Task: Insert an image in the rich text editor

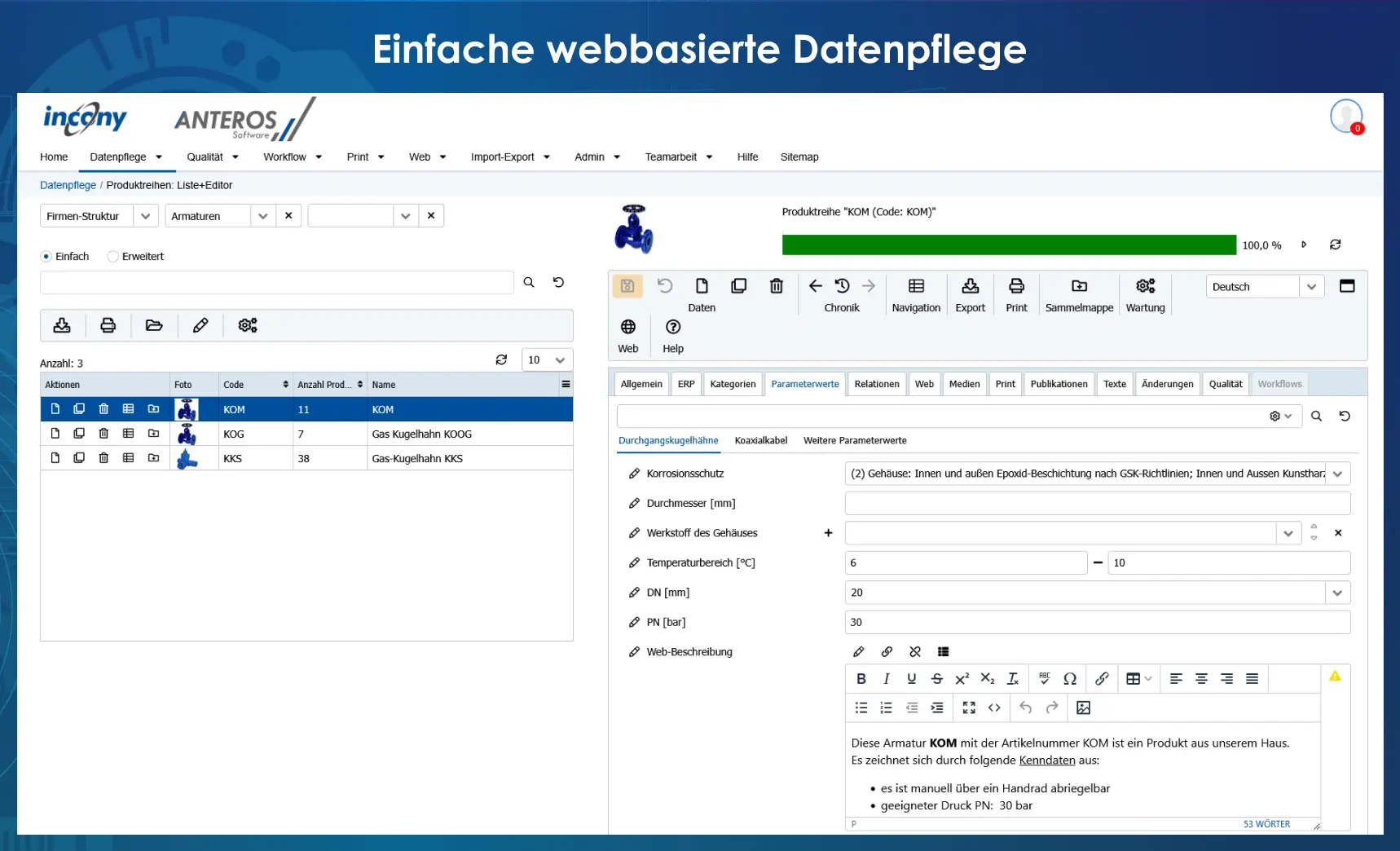Action: tap(1083, 708)
